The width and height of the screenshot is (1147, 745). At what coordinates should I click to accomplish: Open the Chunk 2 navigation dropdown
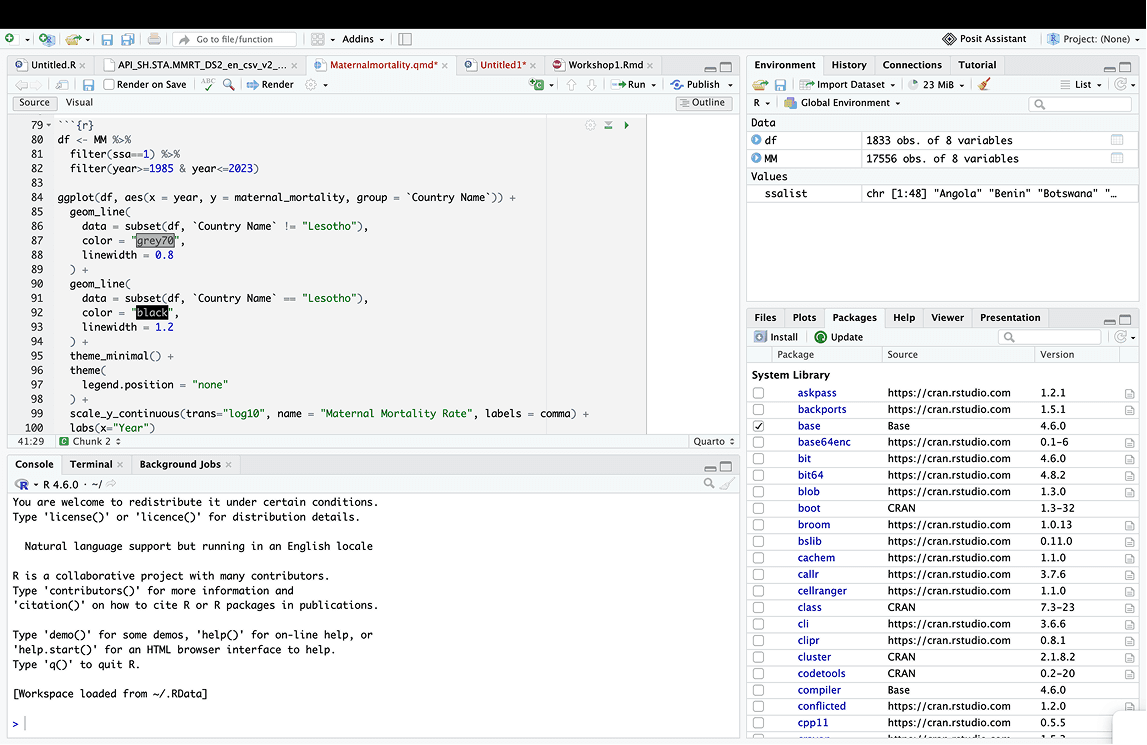tap(89, 442)
